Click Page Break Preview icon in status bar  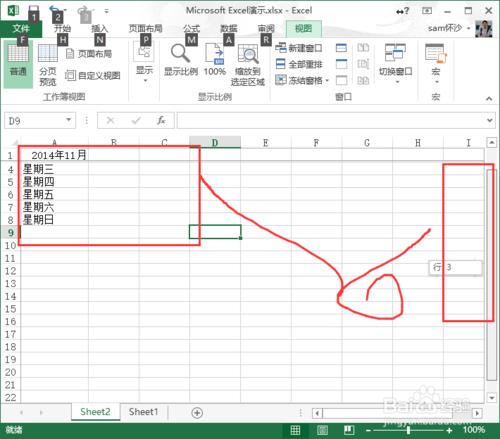pyautogui.click(x=348, y=430)
